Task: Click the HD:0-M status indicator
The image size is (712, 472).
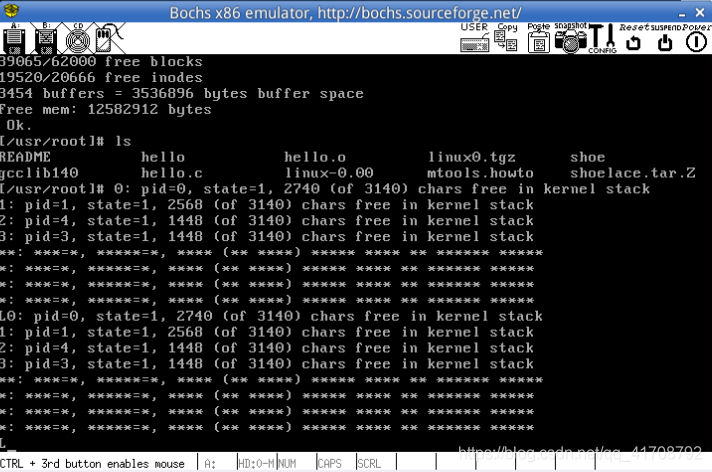Action: [x=256, y=464]
